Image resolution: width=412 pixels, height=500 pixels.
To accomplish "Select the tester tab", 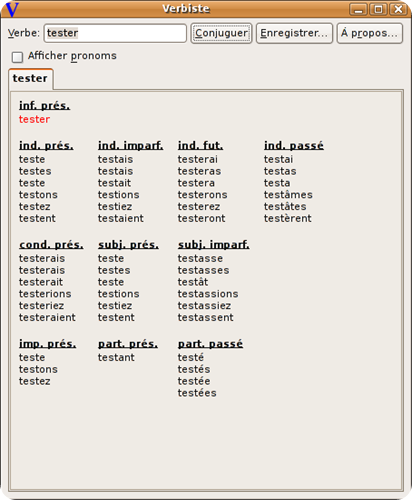I will click(x=30, y=79).
